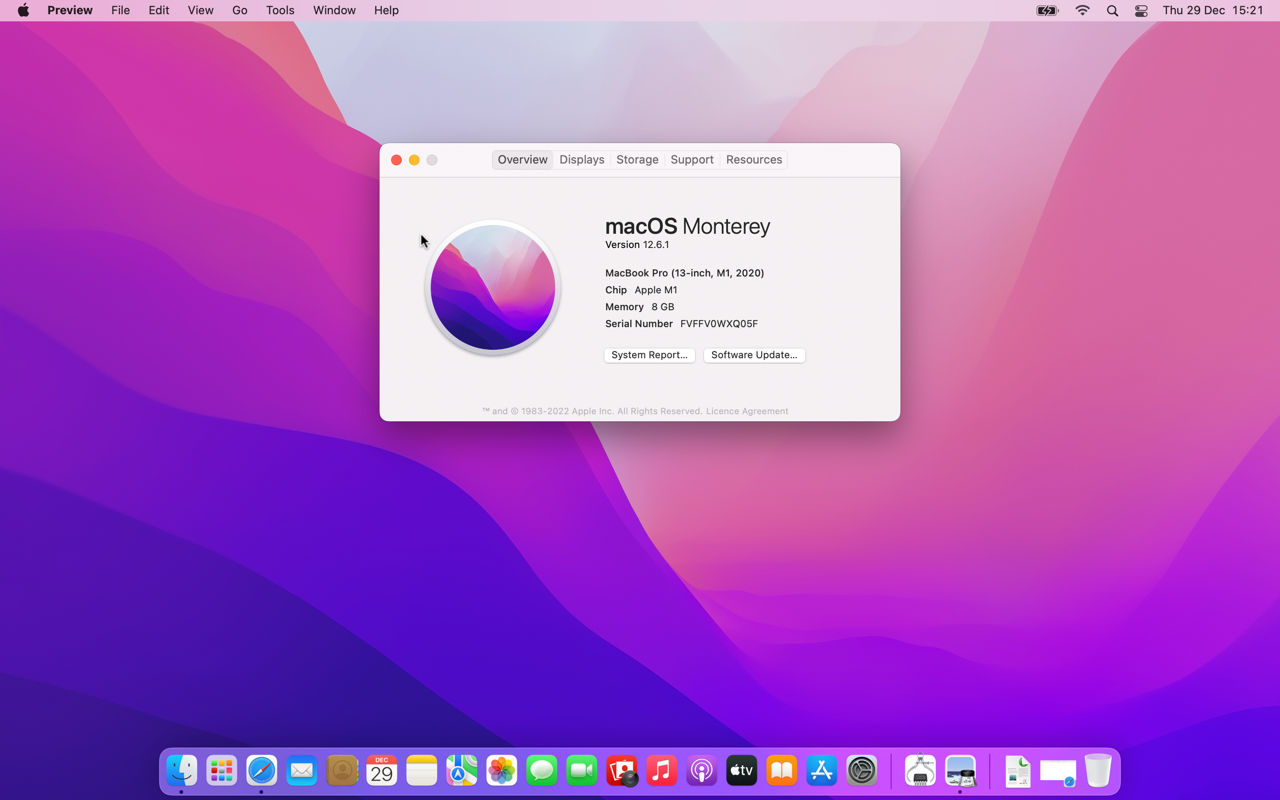Open Spotlight search from the menu bar
The width and height of the screenshot is (1280, 800).
[1112, 10]
